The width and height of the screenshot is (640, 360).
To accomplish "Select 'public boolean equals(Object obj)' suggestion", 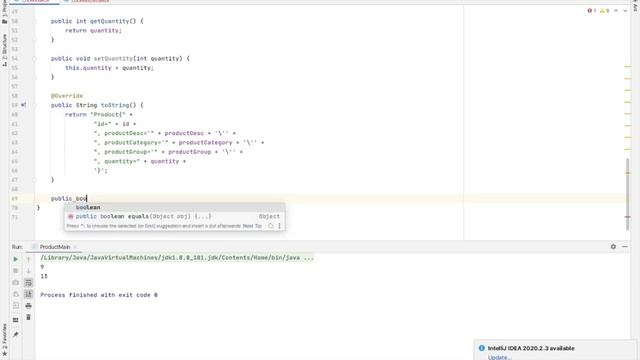I will 175,216.
